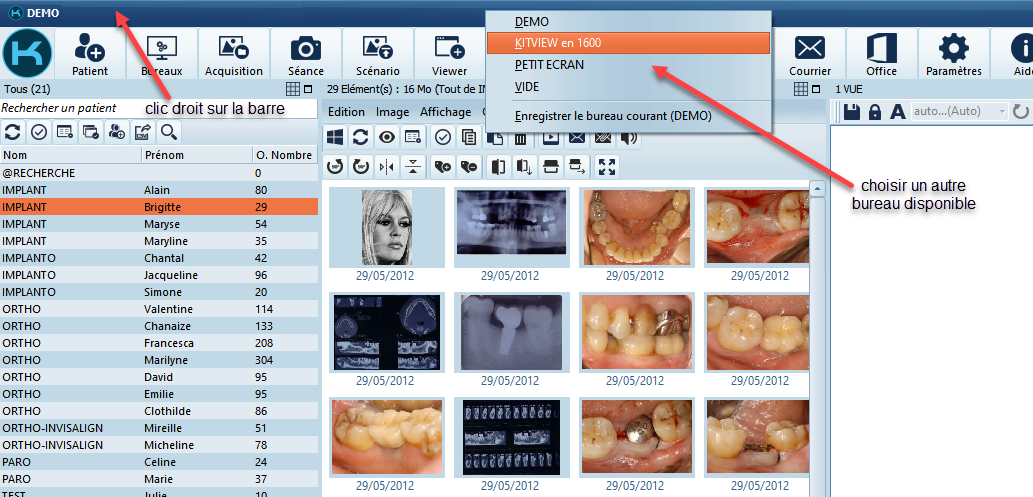Click fullscreen expand icon in image toolbar

point(607,166)
